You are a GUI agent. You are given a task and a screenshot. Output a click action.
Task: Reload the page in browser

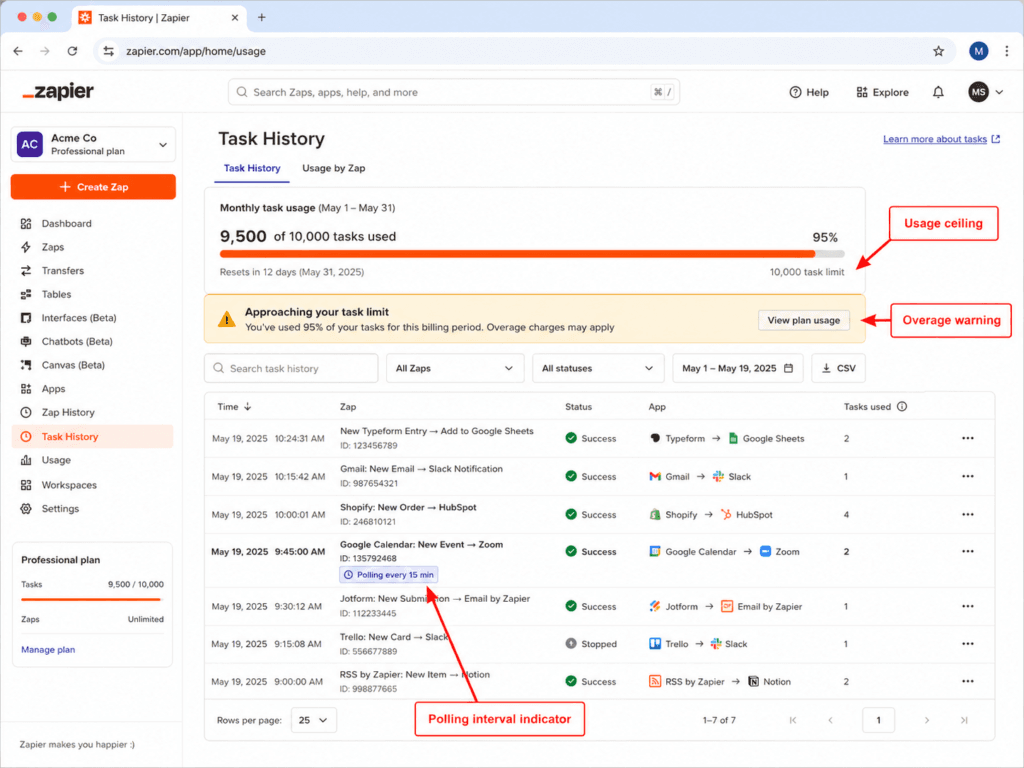72,51
